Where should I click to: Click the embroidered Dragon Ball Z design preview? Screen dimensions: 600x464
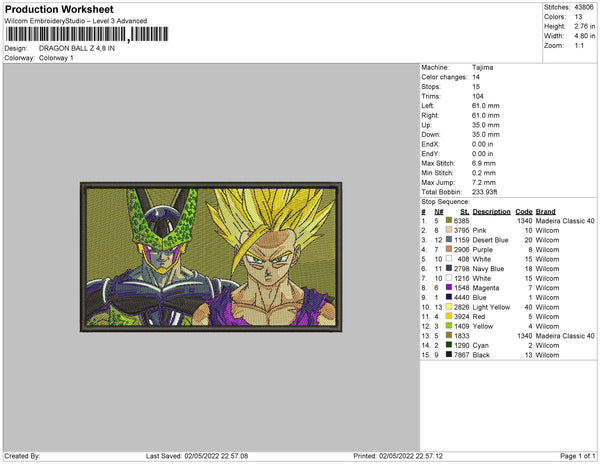[x=211, y=257]
